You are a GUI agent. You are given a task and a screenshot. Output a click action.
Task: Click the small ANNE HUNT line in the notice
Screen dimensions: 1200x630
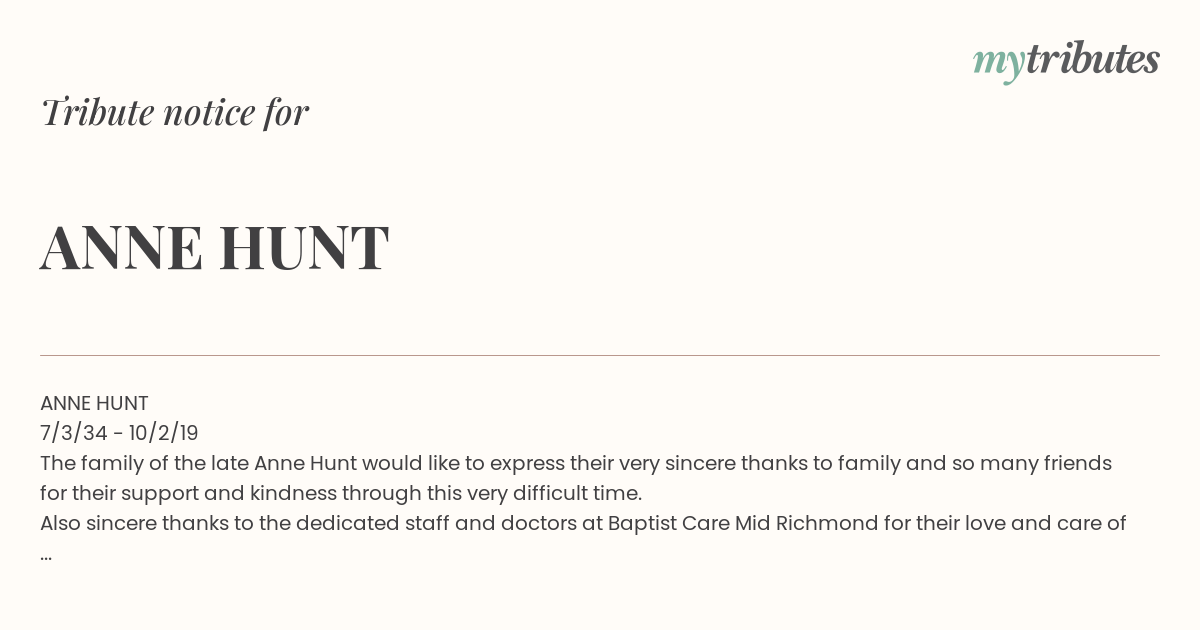click(94, 403)
